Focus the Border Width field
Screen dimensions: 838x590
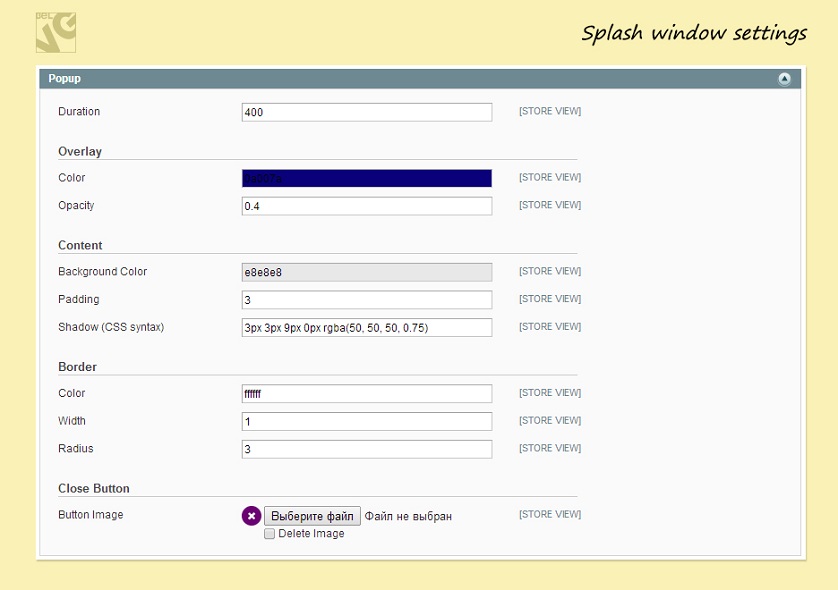(367, 422)
